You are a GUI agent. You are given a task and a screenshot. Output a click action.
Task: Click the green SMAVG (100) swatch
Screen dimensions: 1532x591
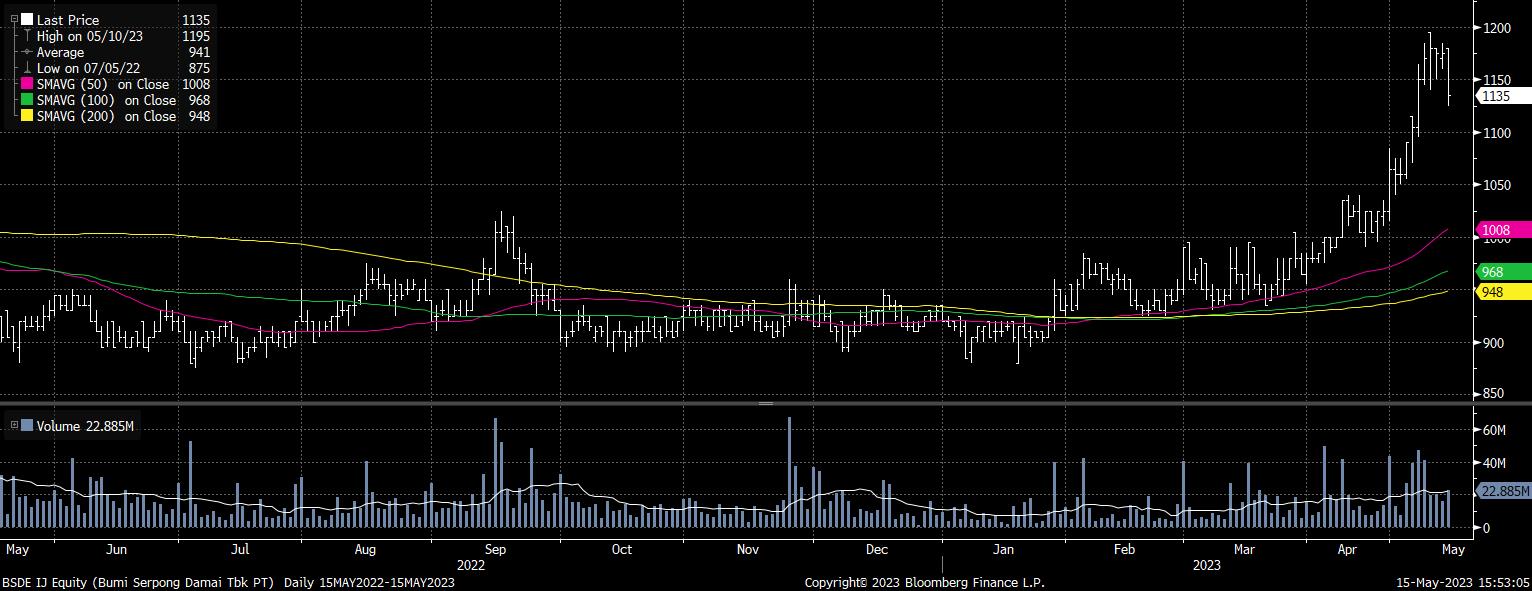point(27,100)
